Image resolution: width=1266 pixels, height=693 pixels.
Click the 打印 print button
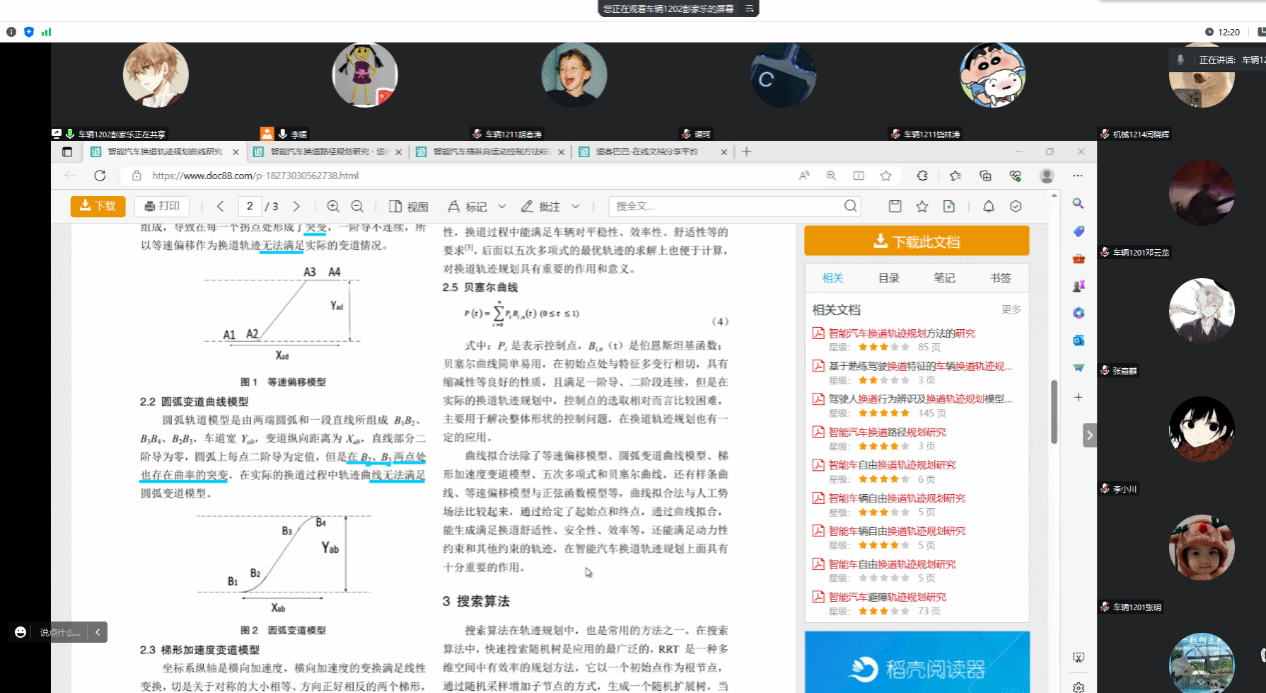[x=162, y=206]
